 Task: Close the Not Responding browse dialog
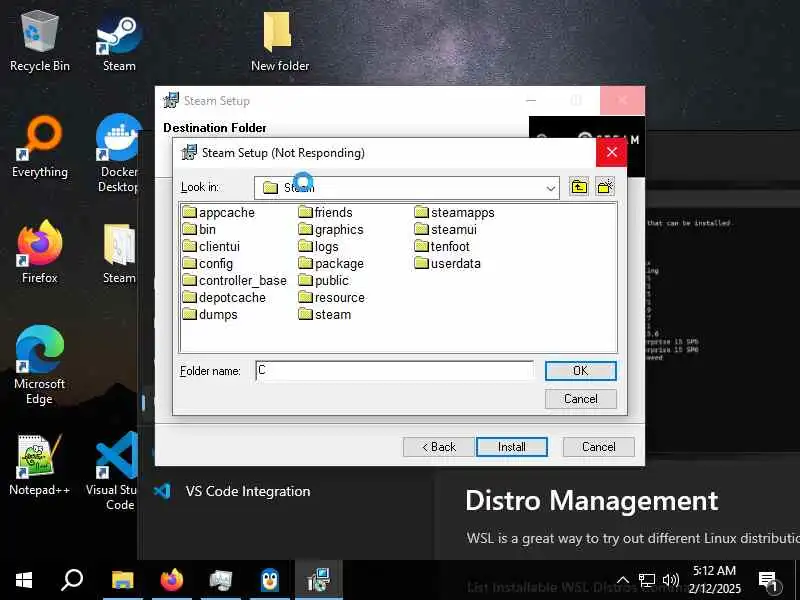(612, 152)
